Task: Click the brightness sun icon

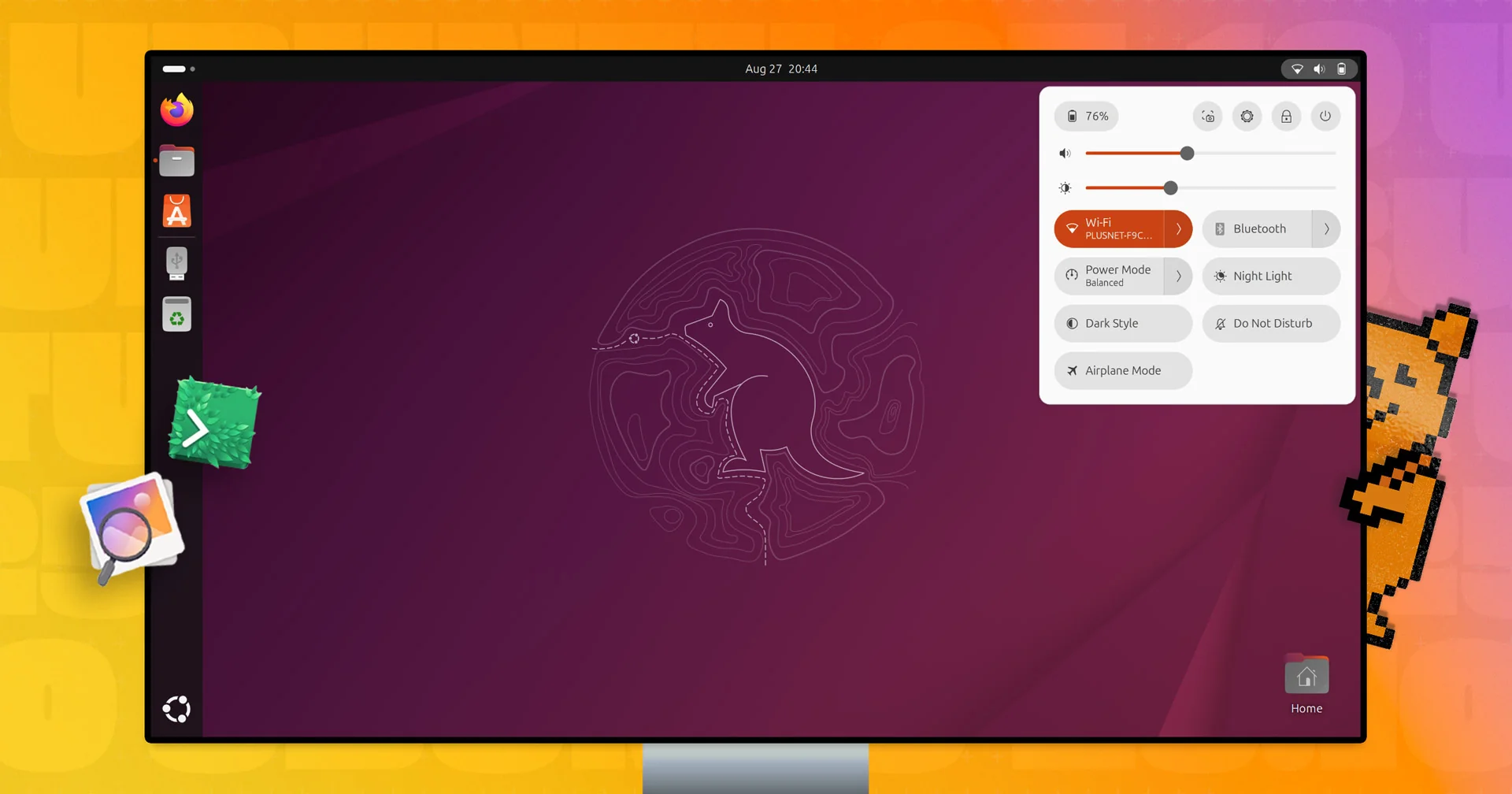Action: pos(1065,188)
